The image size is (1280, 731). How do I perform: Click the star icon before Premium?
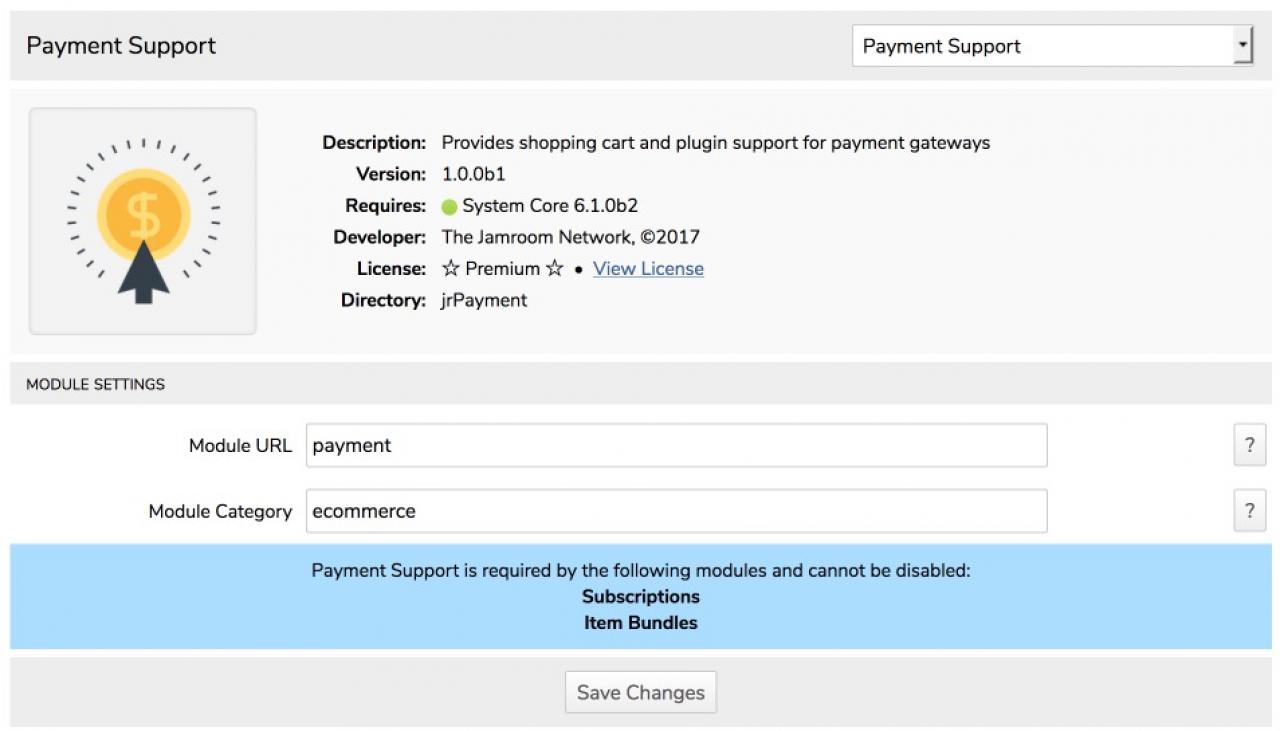pyautogui.click(x=451, y=269)
